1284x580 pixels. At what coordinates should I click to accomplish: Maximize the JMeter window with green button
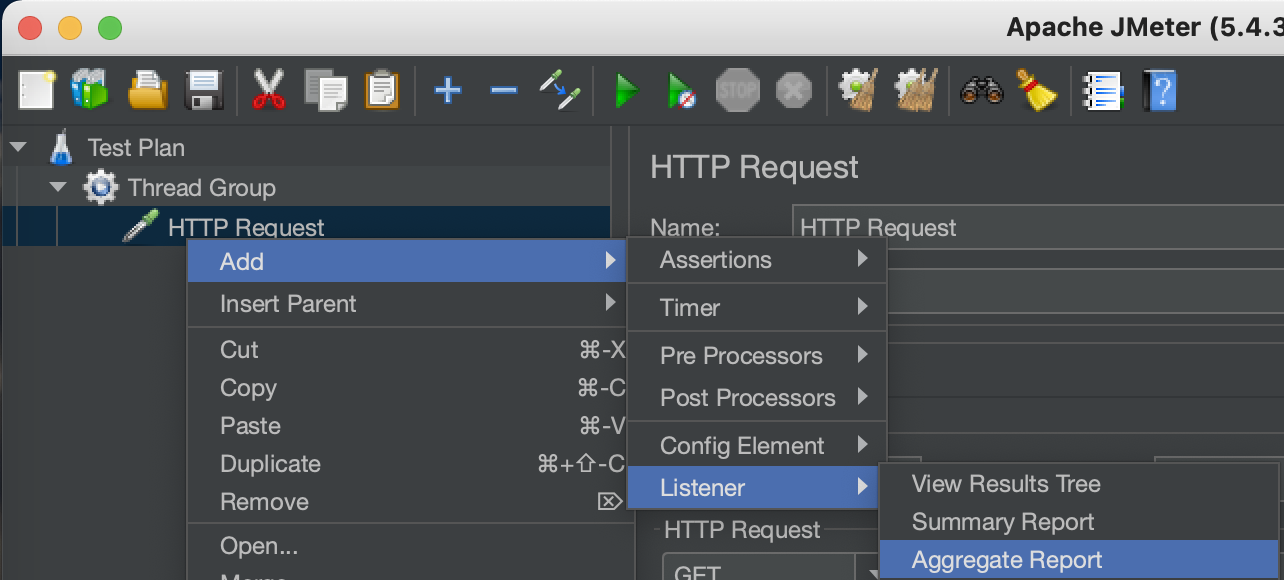110,28
